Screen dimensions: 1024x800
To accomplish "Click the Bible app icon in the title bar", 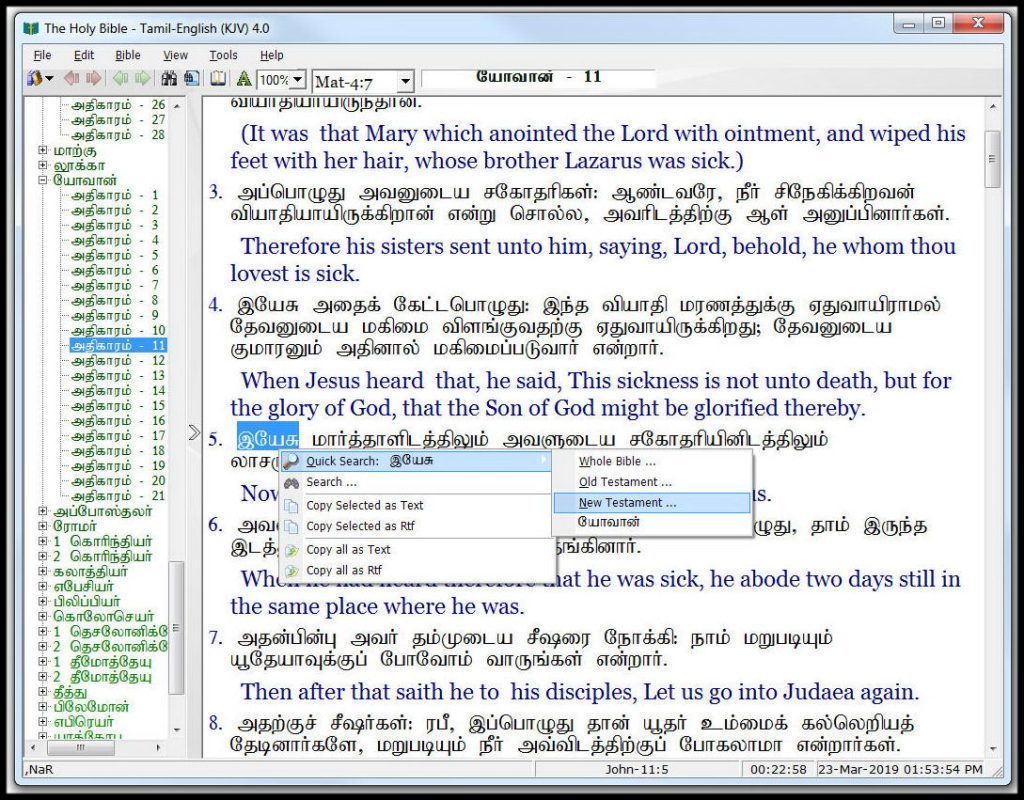I will pos(31,28).
